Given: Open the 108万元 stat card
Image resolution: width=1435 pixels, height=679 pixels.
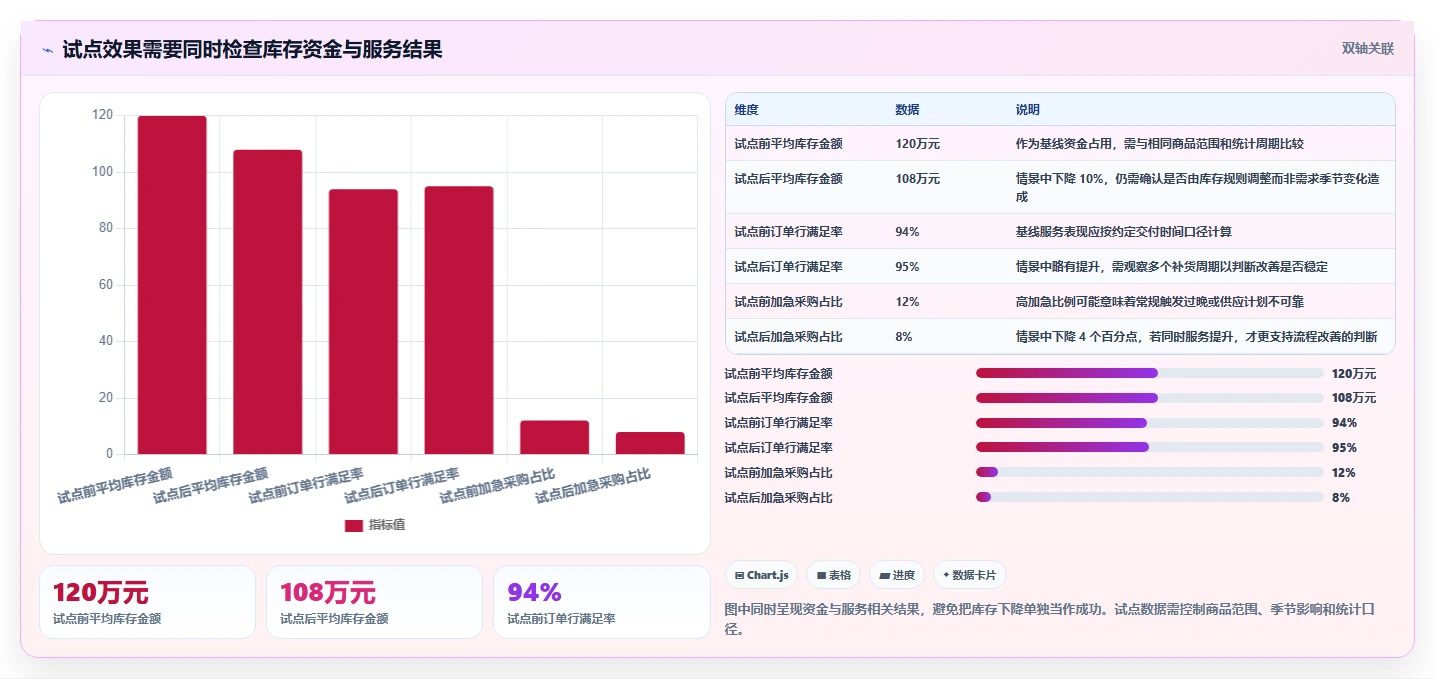Looking at the screenshot, I should pyautogui.click(x=374, y=602).
